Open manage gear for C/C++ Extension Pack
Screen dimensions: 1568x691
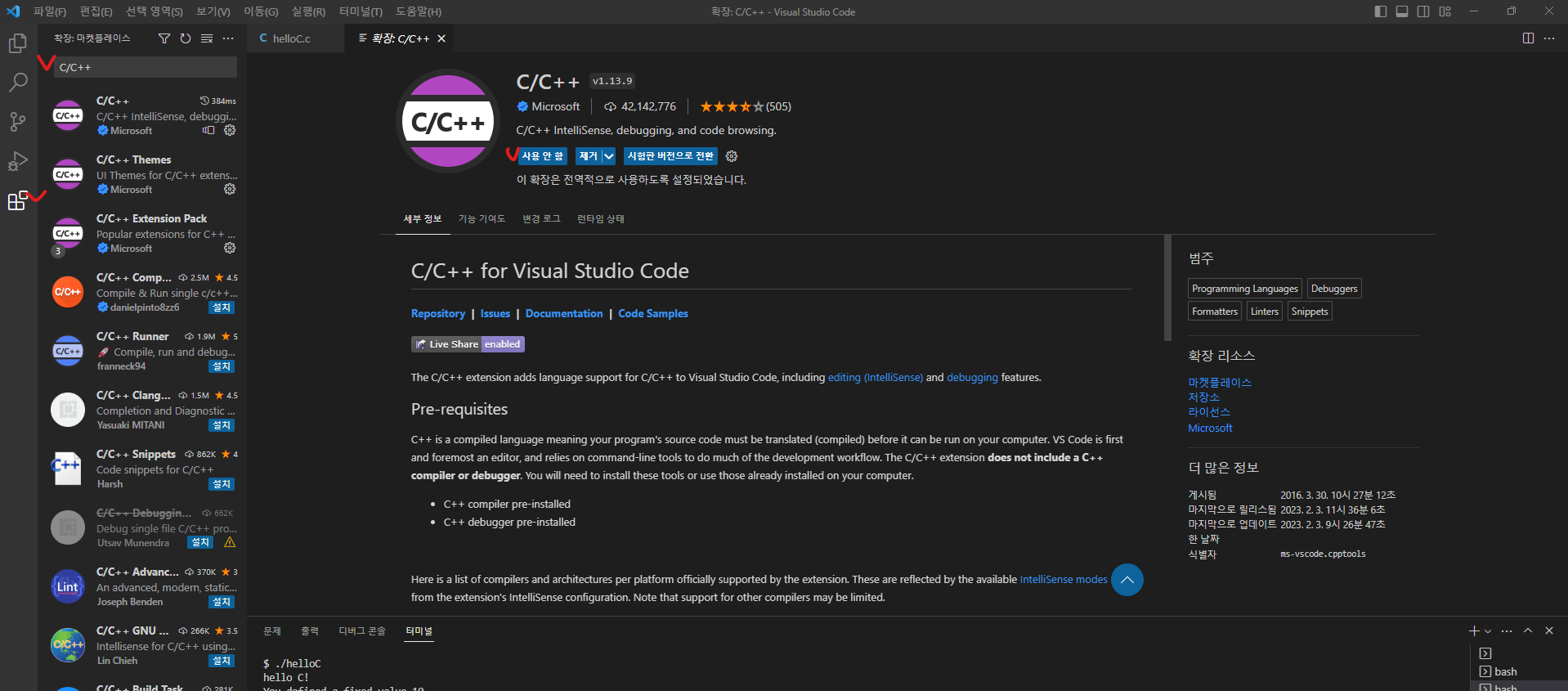[230, 248]
